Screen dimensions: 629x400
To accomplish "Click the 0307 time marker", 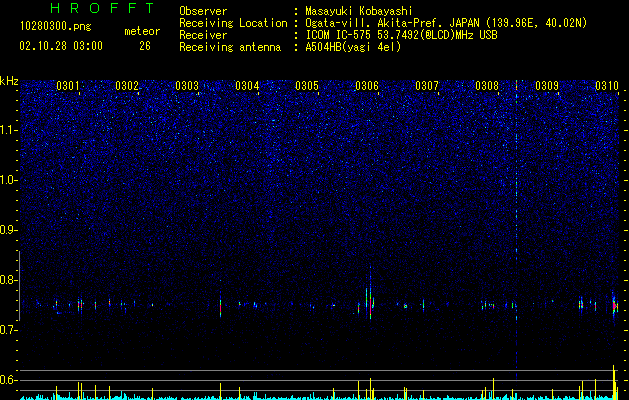I will (427, 86).
